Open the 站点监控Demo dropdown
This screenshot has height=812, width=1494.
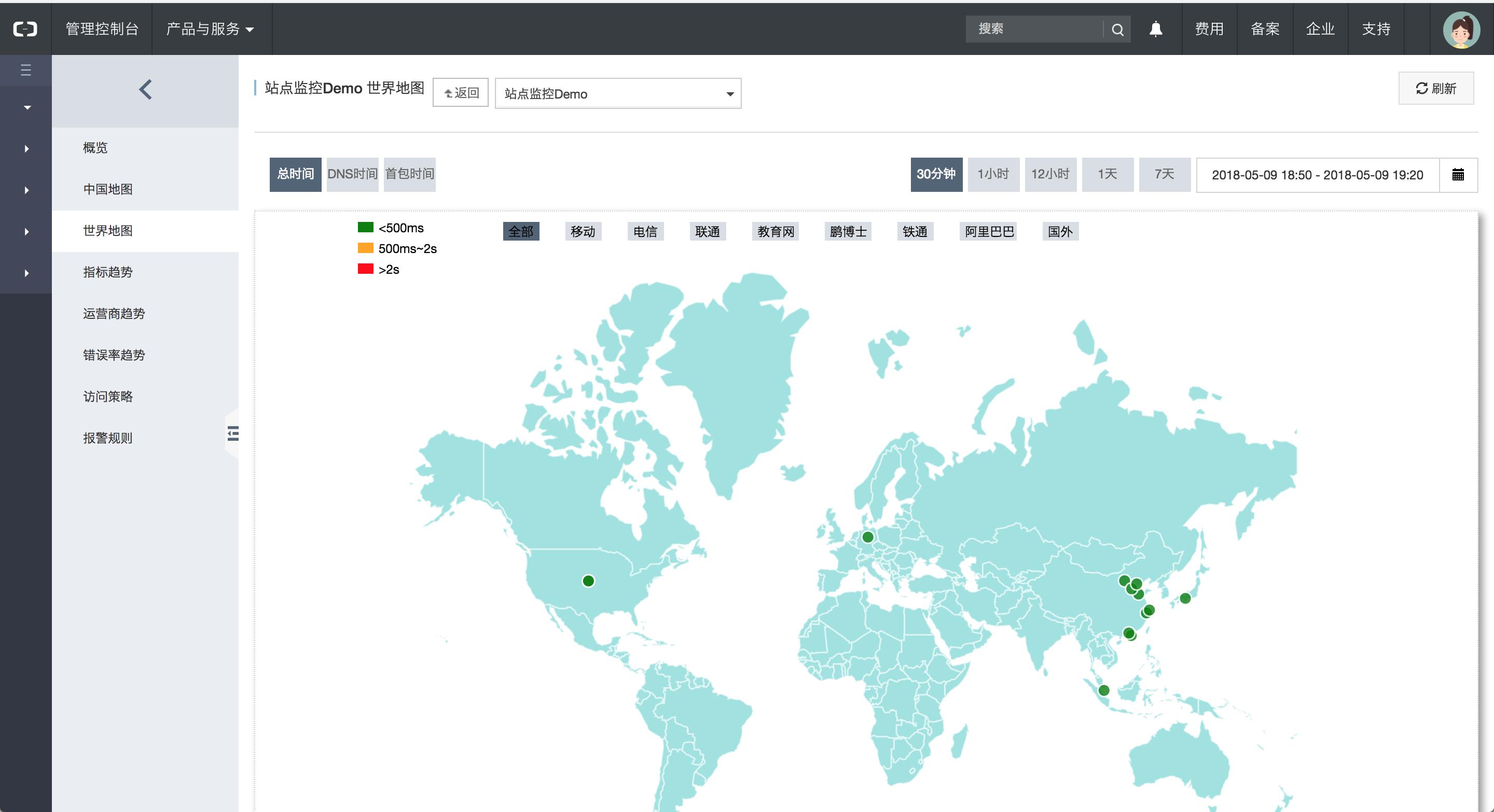pyautogui.click(x=618, y=93)
